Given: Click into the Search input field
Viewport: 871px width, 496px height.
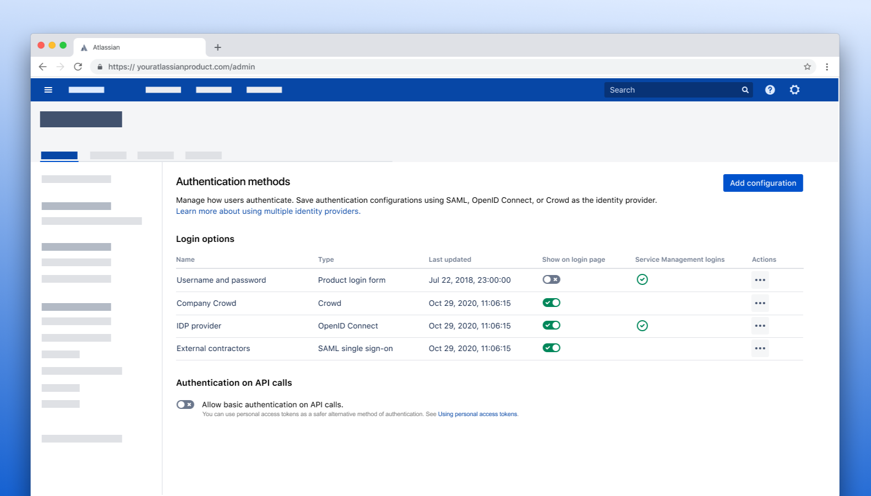Looking at the screenshot, I should [670, 90].
